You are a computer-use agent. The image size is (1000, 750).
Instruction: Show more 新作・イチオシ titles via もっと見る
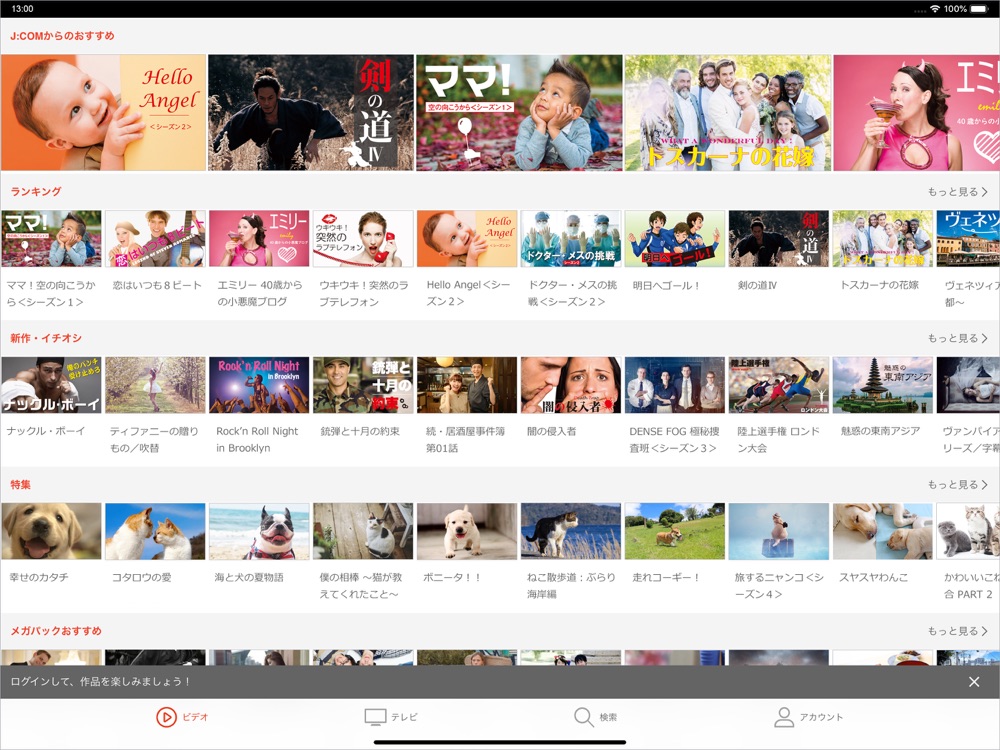click(957, 338)
